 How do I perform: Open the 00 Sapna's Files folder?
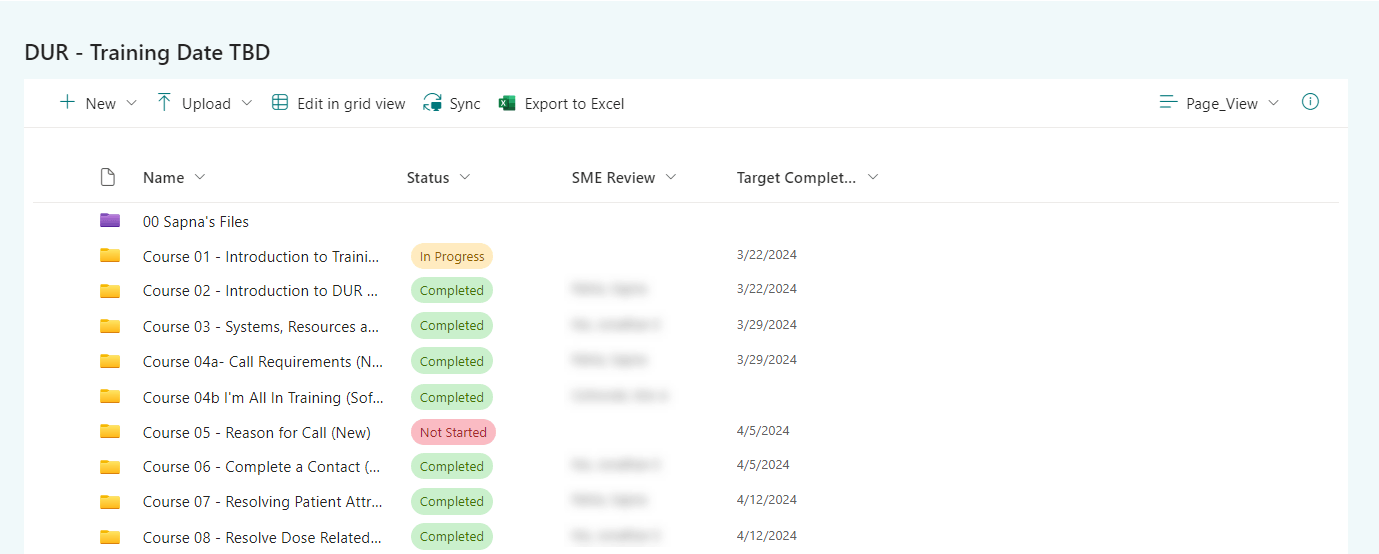[196, 221]
